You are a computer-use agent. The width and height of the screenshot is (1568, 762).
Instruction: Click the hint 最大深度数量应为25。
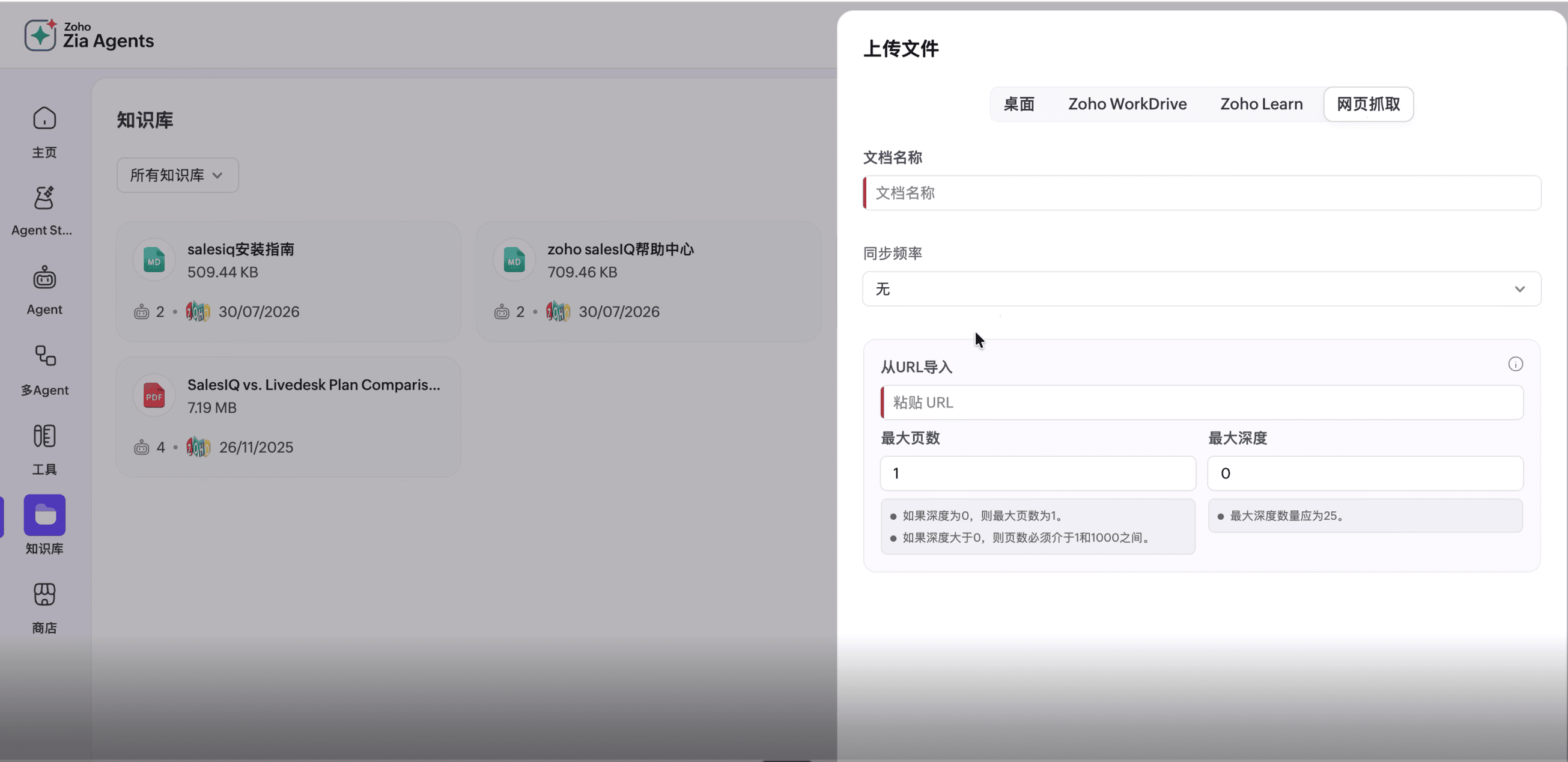tap(1287, 516)
